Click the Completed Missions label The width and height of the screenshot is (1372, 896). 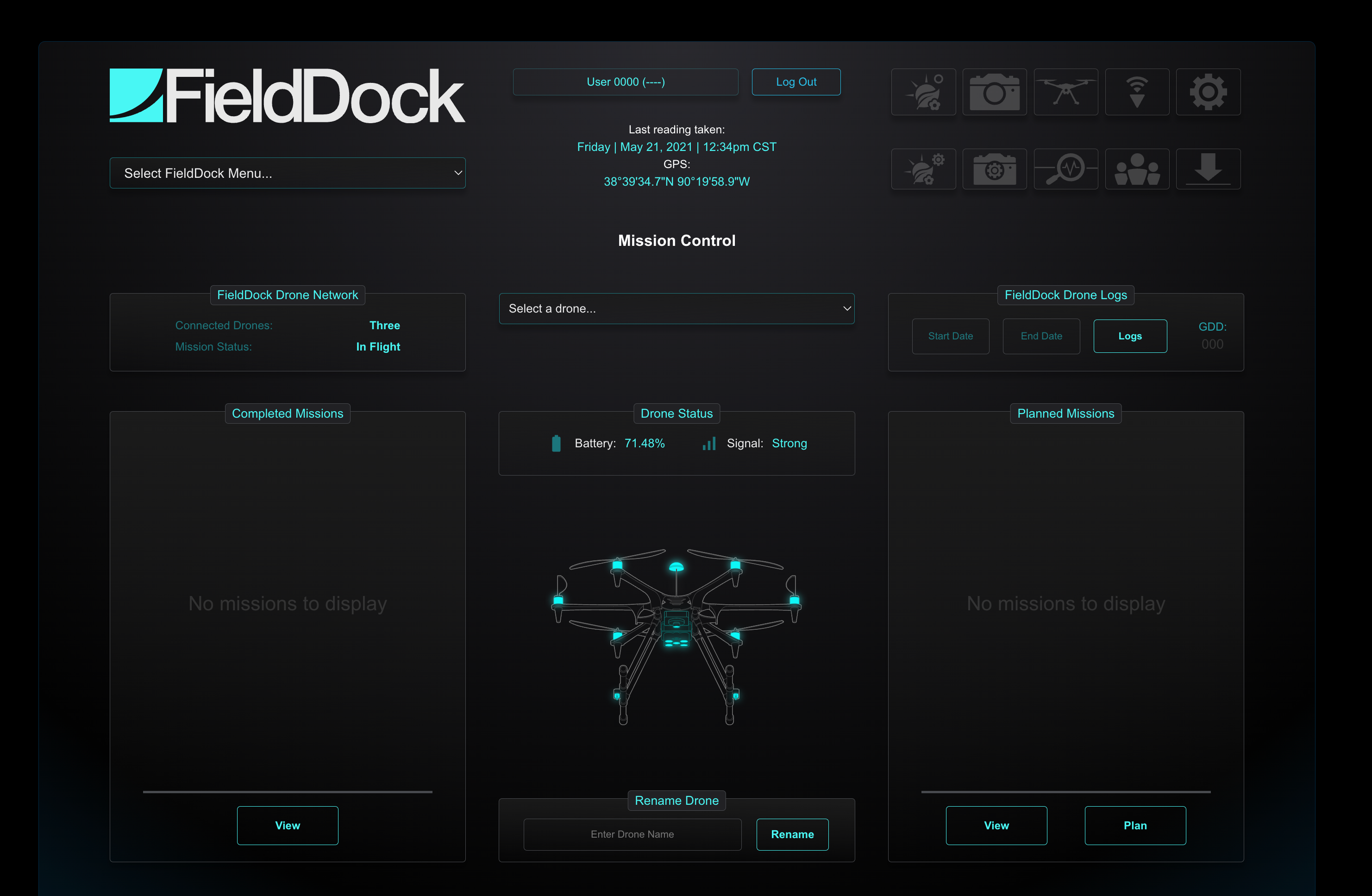tap(287, 414)
